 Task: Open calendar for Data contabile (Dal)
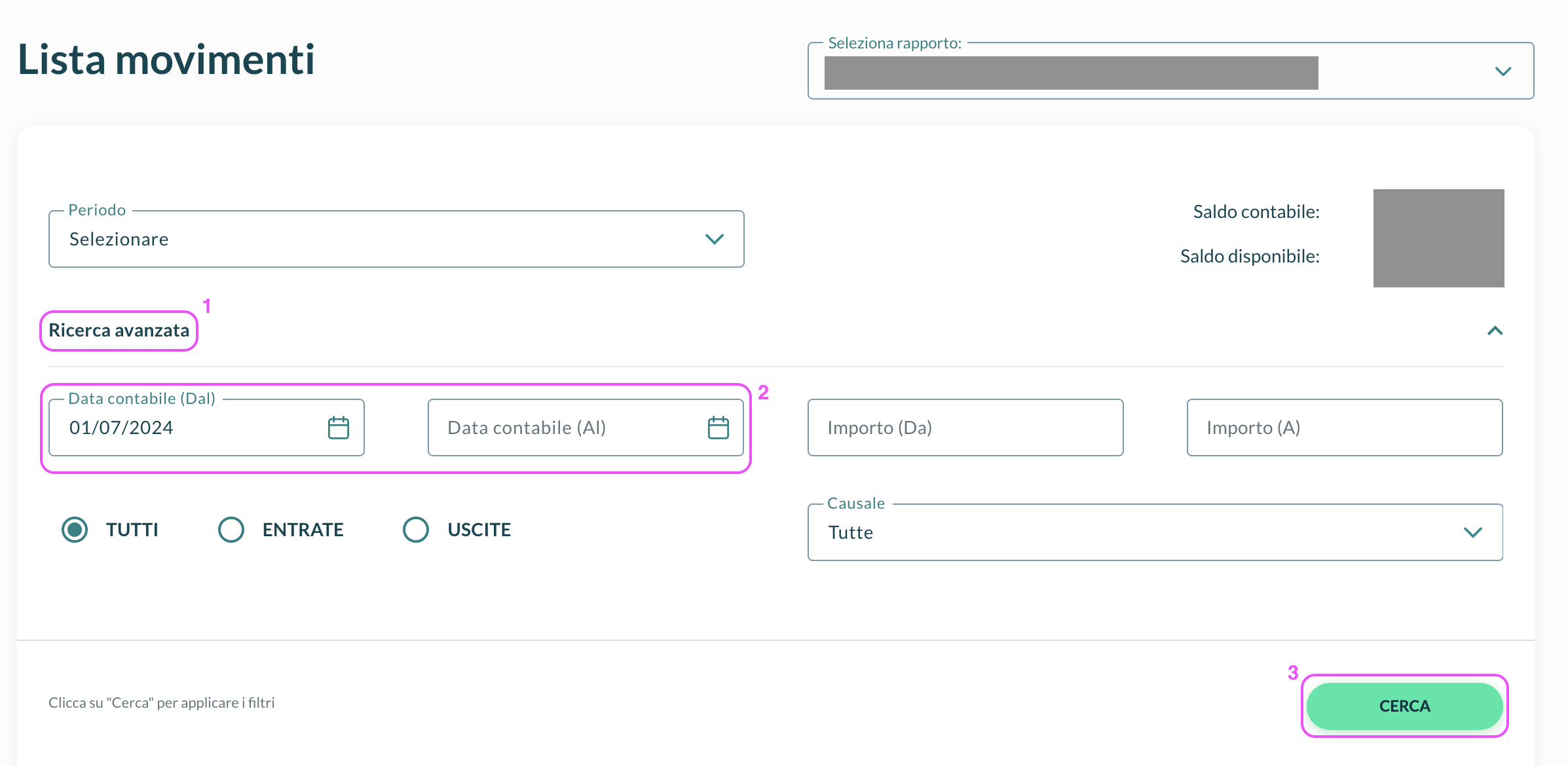[339, 428]
